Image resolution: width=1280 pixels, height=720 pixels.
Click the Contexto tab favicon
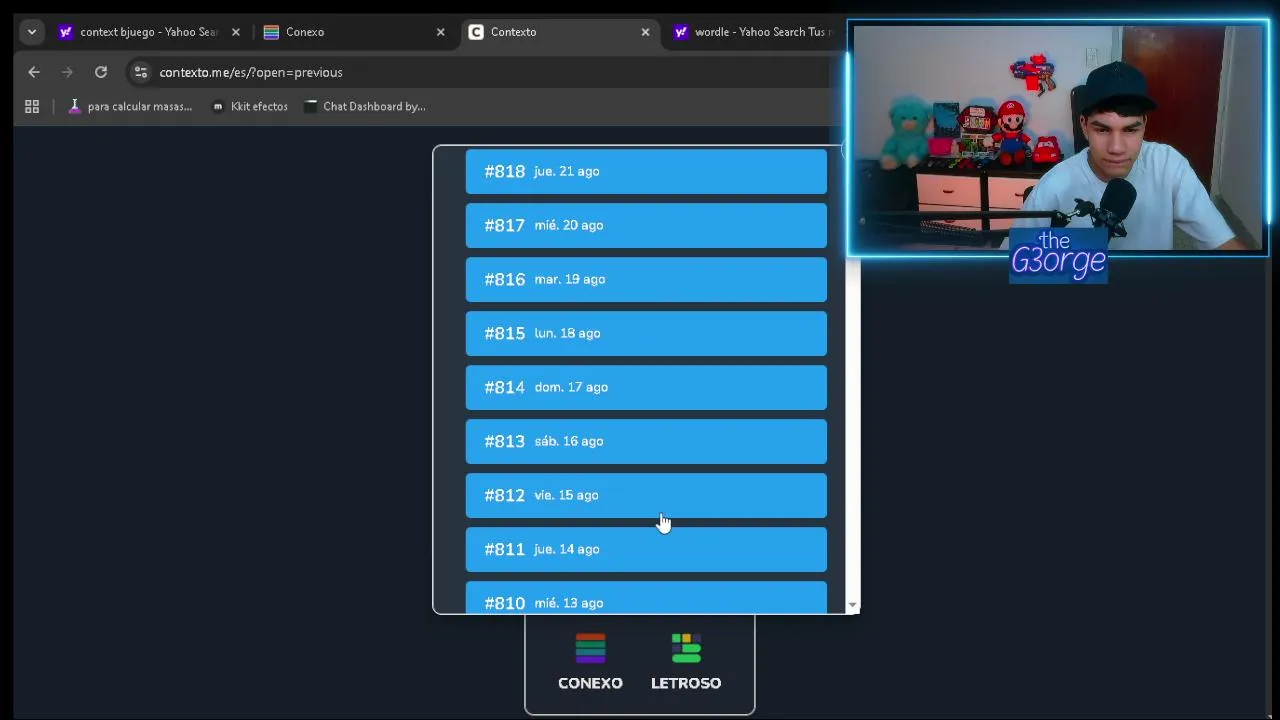pyautogui.click(x=476, y=32)
